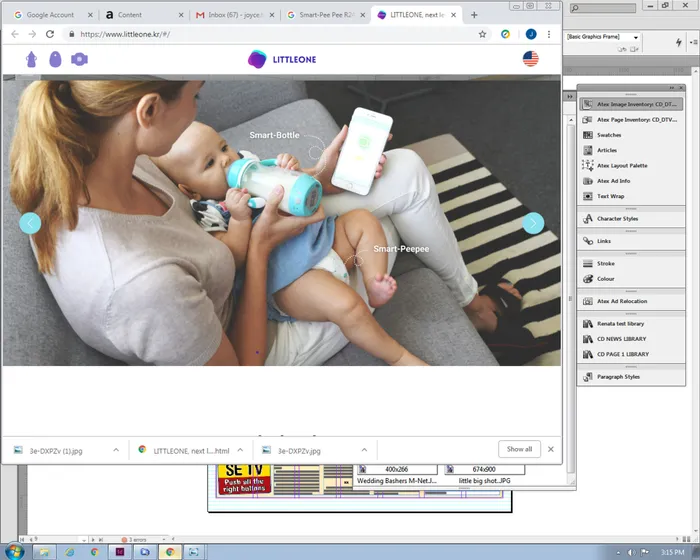Expand options for 3e-DXPZv (1).jpg download

(116, 450)
